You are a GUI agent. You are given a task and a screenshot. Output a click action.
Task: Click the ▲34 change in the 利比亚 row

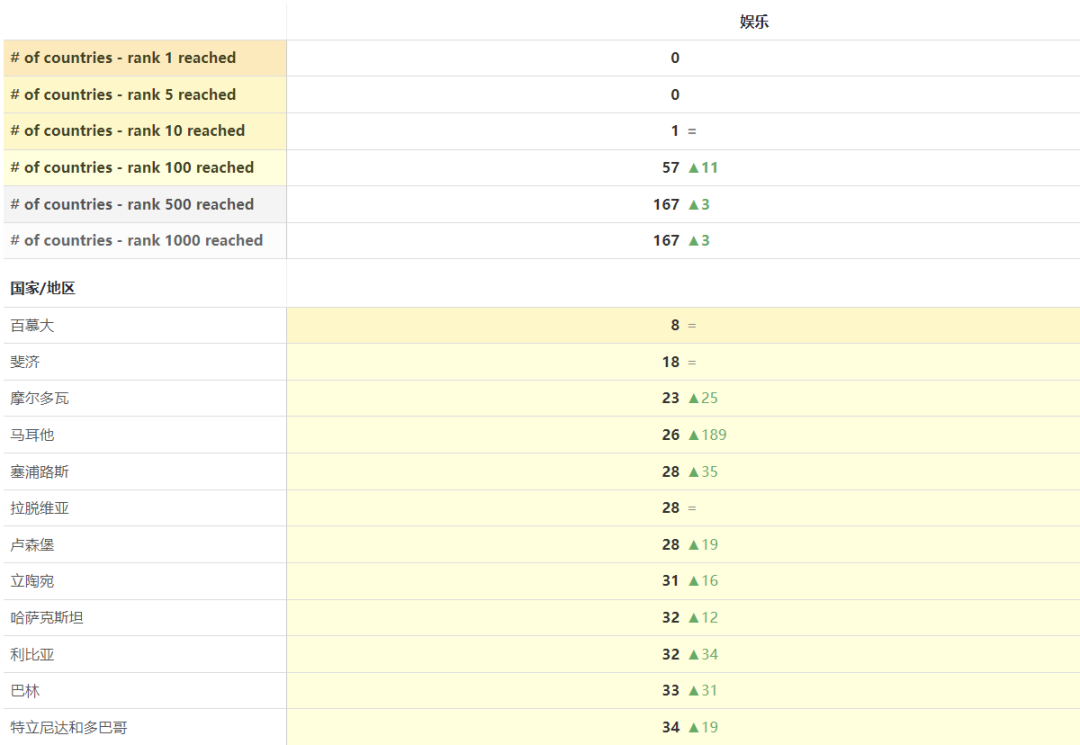703,654
